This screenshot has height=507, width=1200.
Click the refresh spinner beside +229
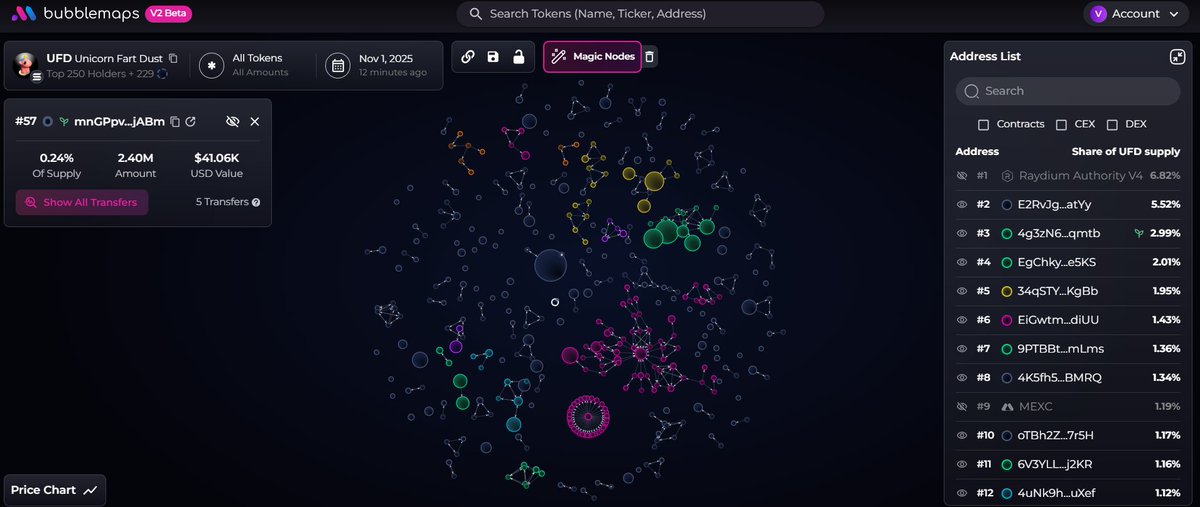(x=162, y=73)
